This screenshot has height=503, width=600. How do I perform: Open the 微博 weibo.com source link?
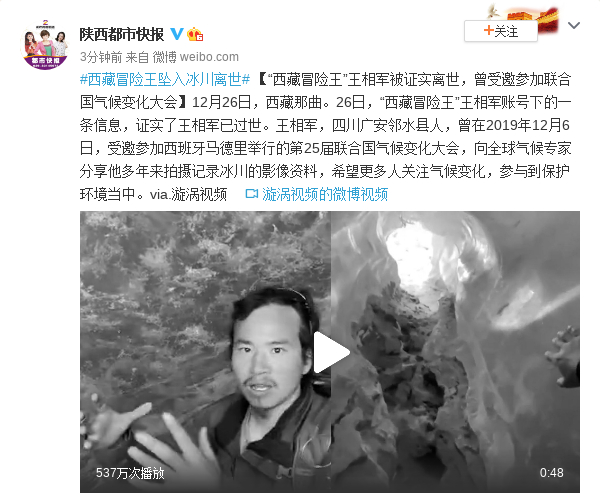click(x=196, y=57)
